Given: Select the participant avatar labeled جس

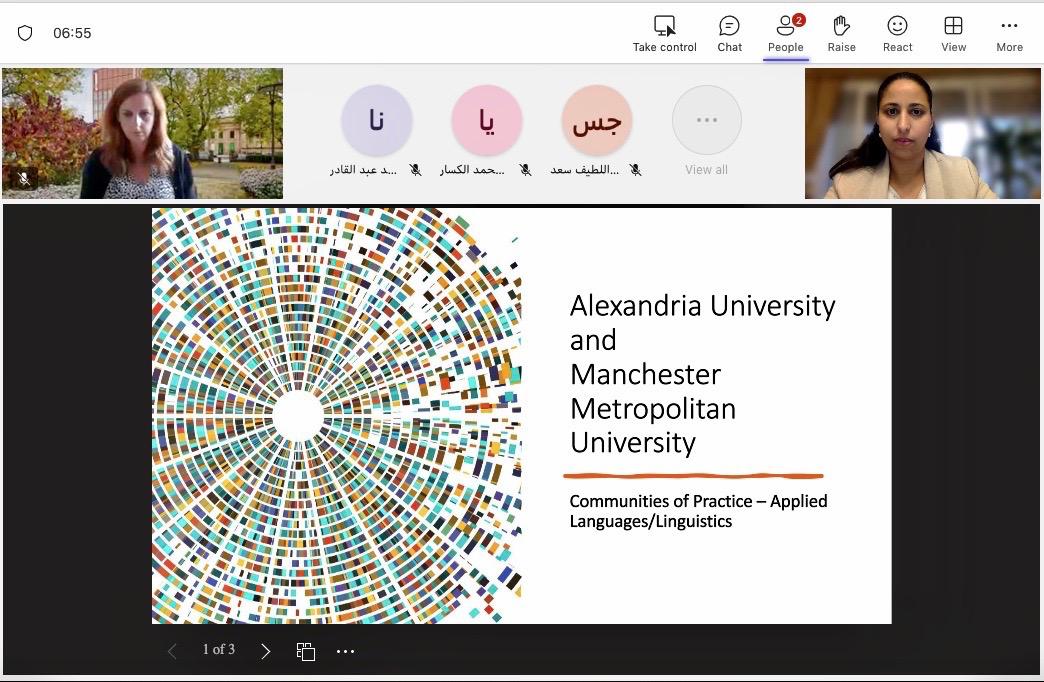Looking at the screenshot, I should click(x=596, y=121).
